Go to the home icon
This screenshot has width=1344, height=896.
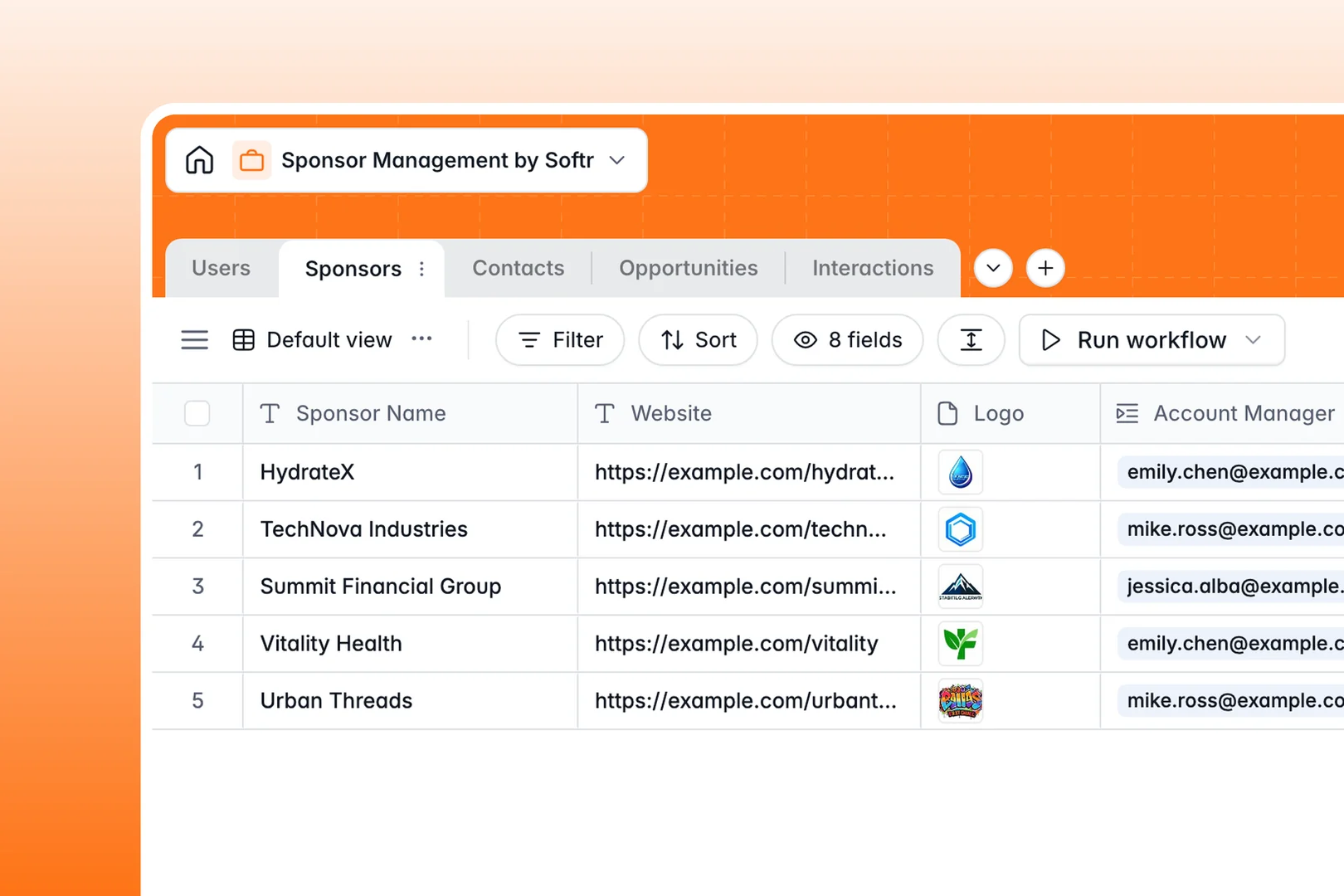(x=199, y=160)
